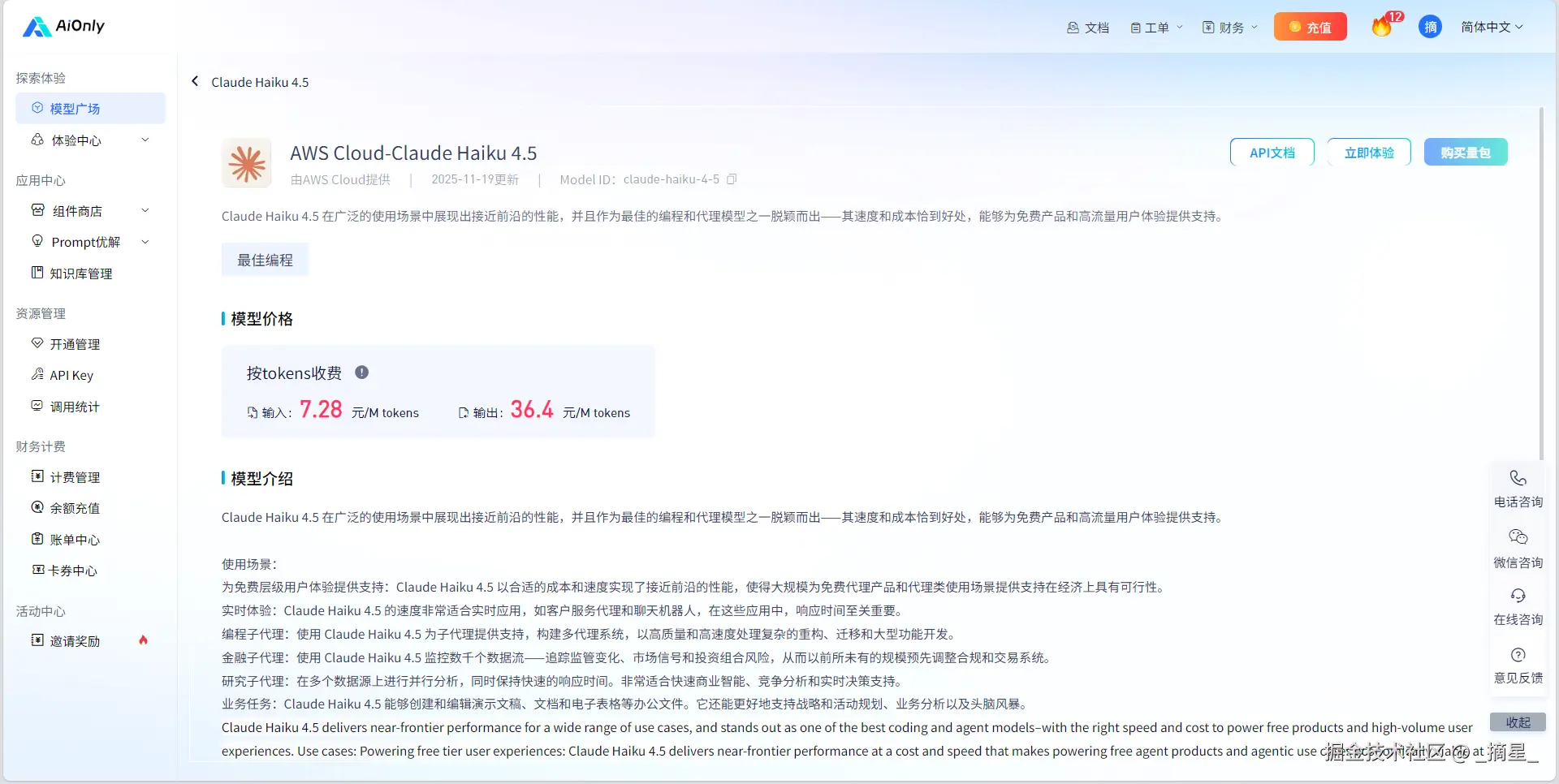Click the phone consultation icon
This screenshot has width=1559, height=784.
pyautogui.click(x=1518, y=478)
